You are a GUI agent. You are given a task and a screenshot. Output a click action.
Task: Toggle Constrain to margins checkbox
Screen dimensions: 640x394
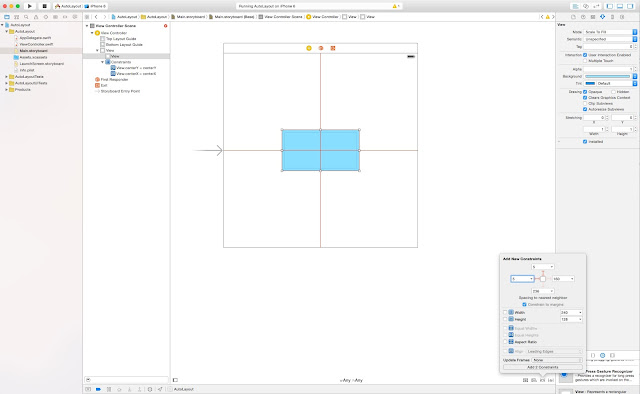(524, 305)
